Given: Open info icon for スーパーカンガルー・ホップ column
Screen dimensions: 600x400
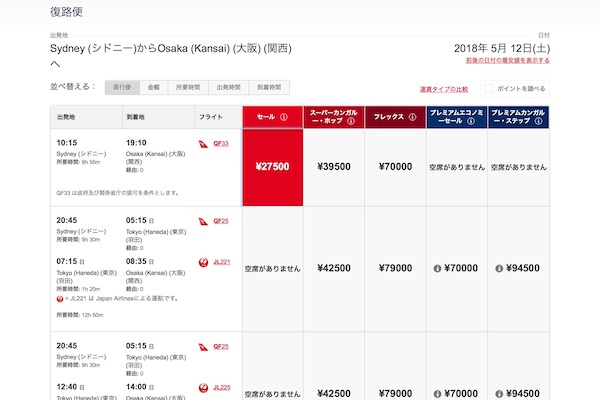Looking at the screenshot, I should coord(351,121).
